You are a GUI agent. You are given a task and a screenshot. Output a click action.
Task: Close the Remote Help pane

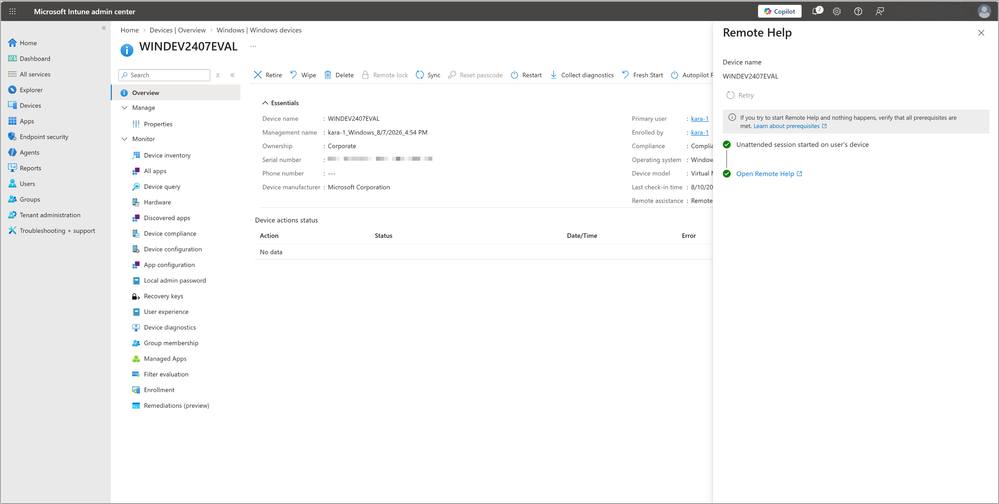[981, 33]
